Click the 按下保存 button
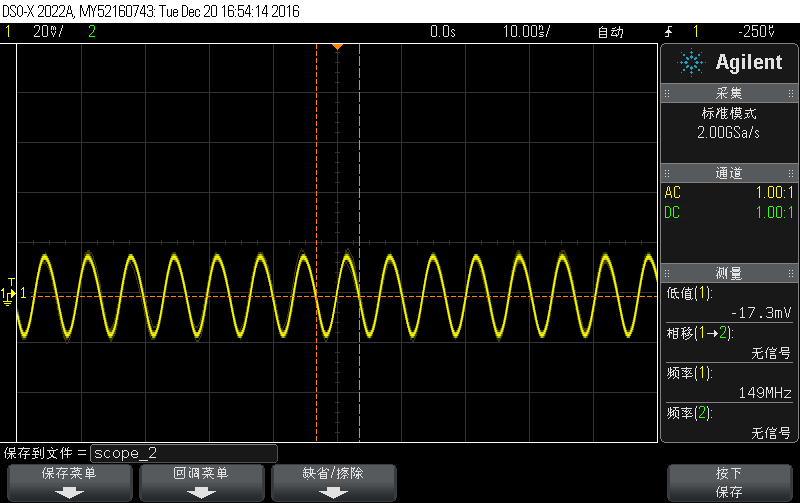Screen dimensions: 800x503 [730, 483]
